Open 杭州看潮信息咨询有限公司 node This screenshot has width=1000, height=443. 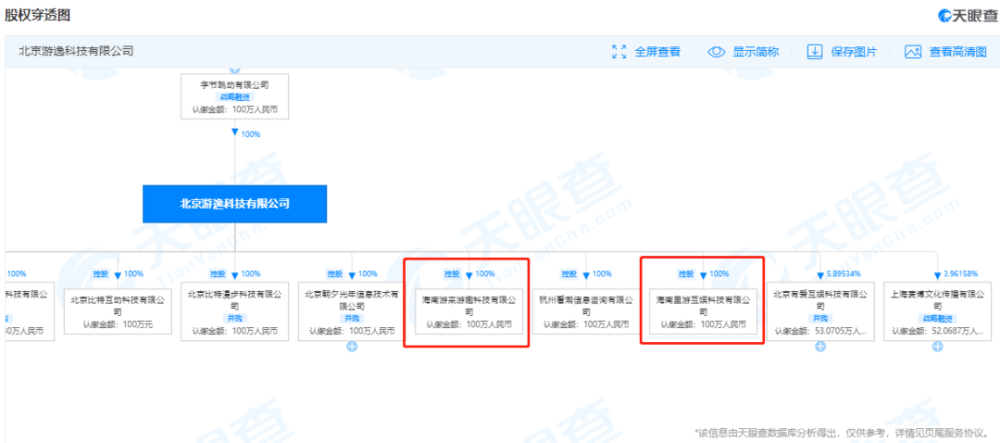(586, 311)
